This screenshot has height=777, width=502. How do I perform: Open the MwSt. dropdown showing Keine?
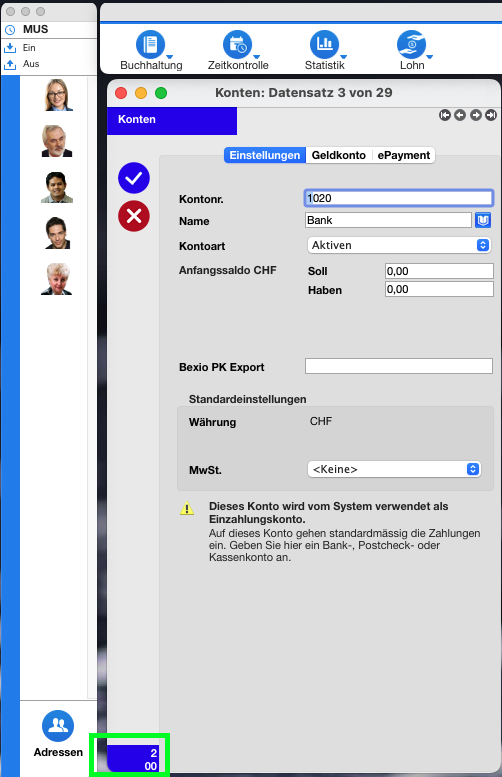pos(394,469)
